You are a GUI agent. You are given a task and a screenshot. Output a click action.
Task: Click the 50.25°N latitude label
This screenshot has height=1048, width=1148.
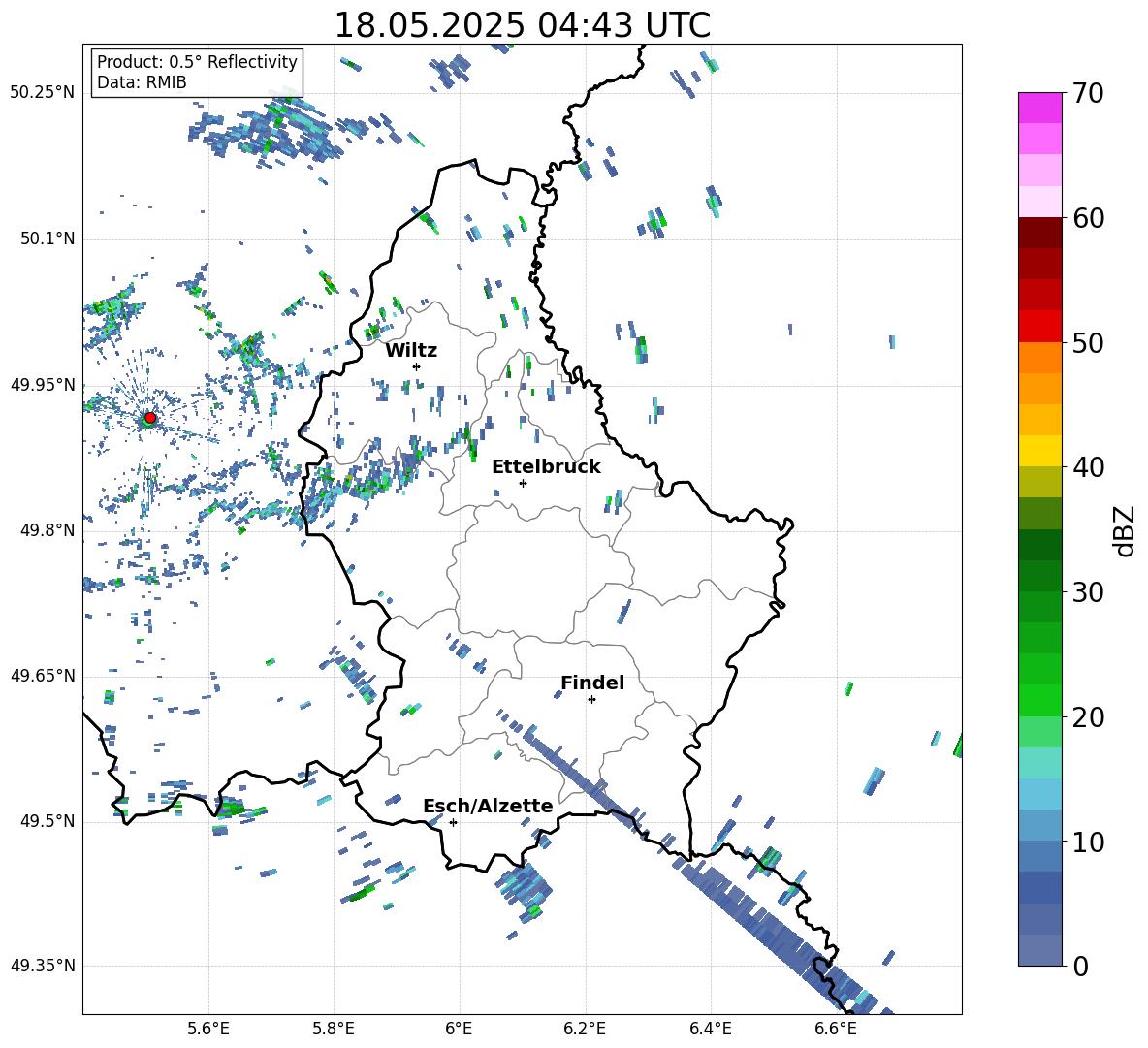coord(43,93)
